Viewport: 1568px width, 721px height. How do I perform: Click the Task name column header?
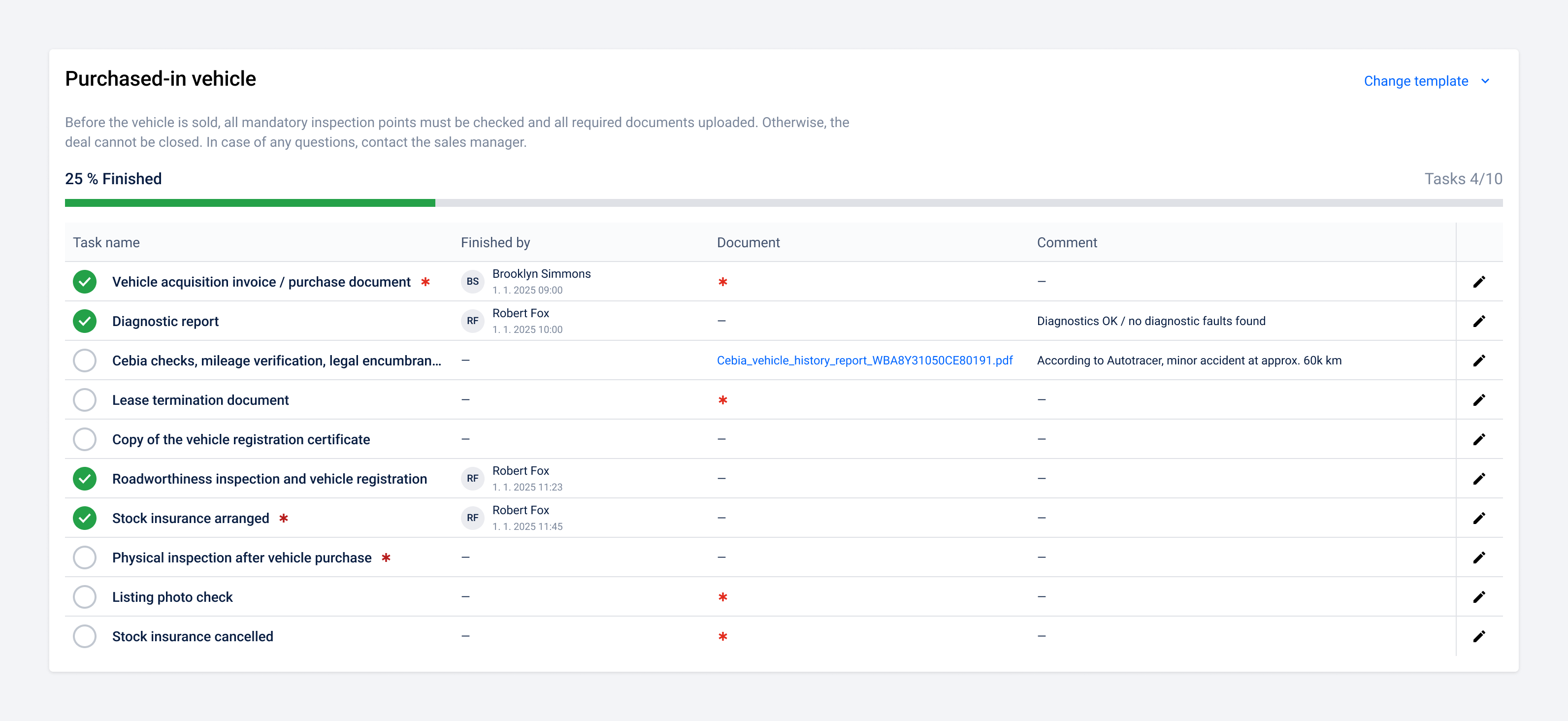click(x=106, y=242)
